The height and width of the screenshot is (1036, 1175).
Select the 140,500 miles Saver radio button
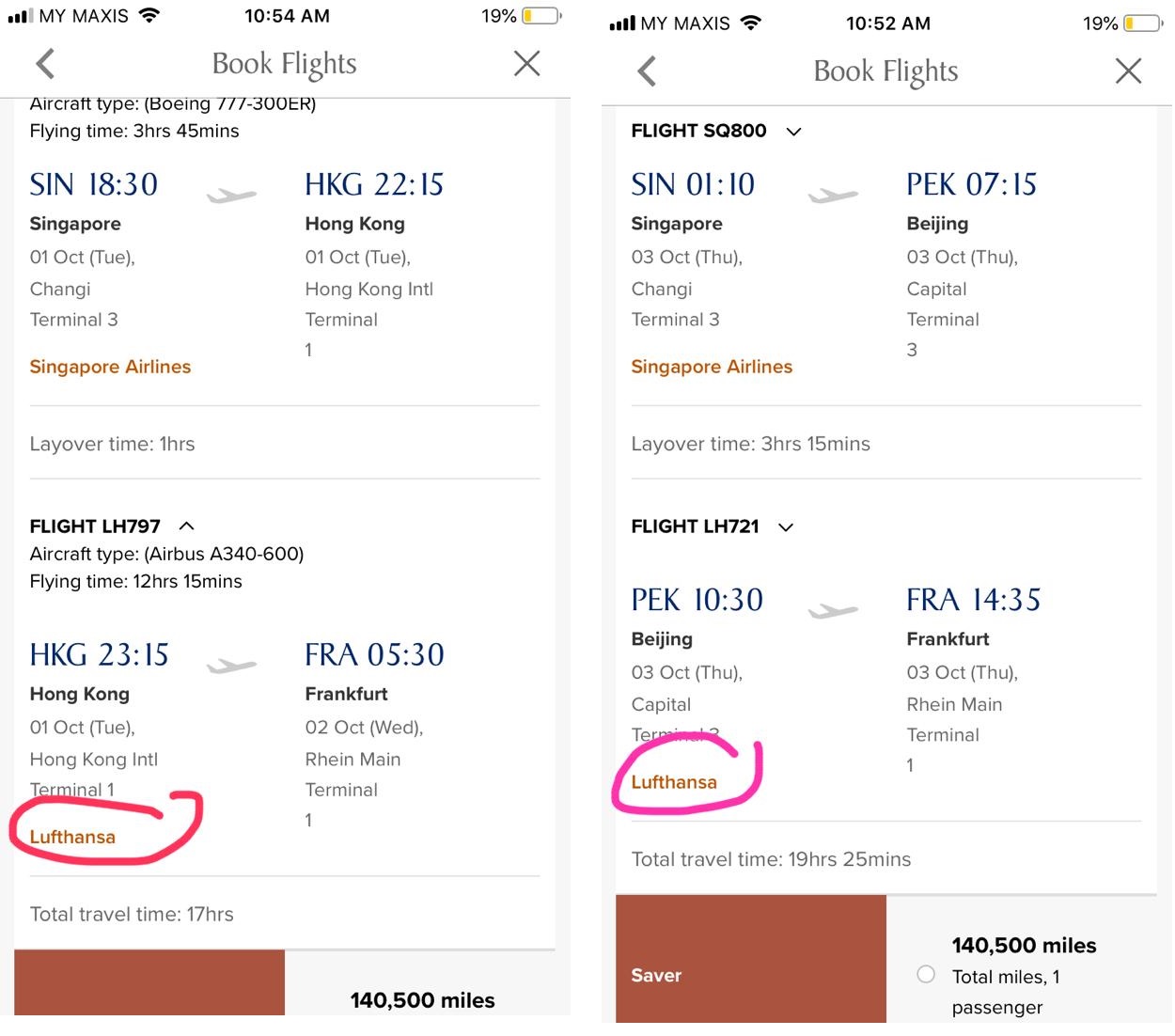[926, 974]
